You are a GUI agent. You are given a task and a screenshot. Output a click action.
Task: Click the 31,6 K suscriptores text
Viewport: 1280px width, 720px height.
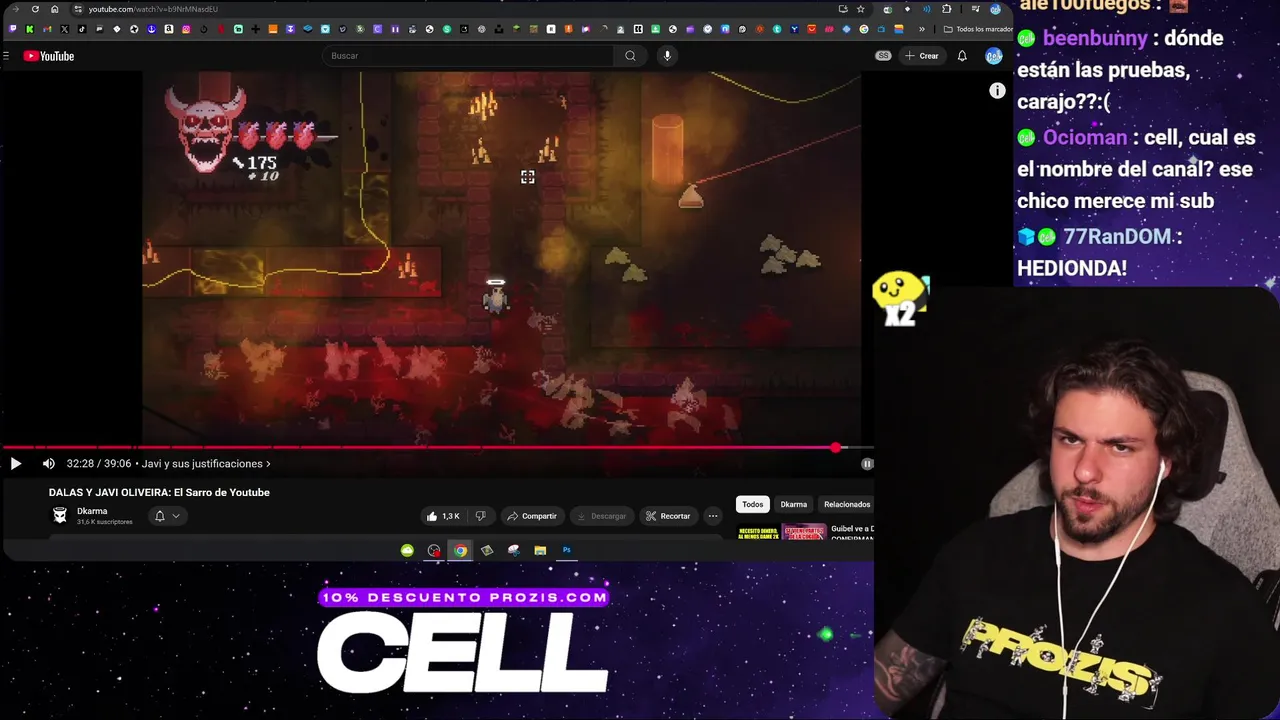(x=105, y=522)
